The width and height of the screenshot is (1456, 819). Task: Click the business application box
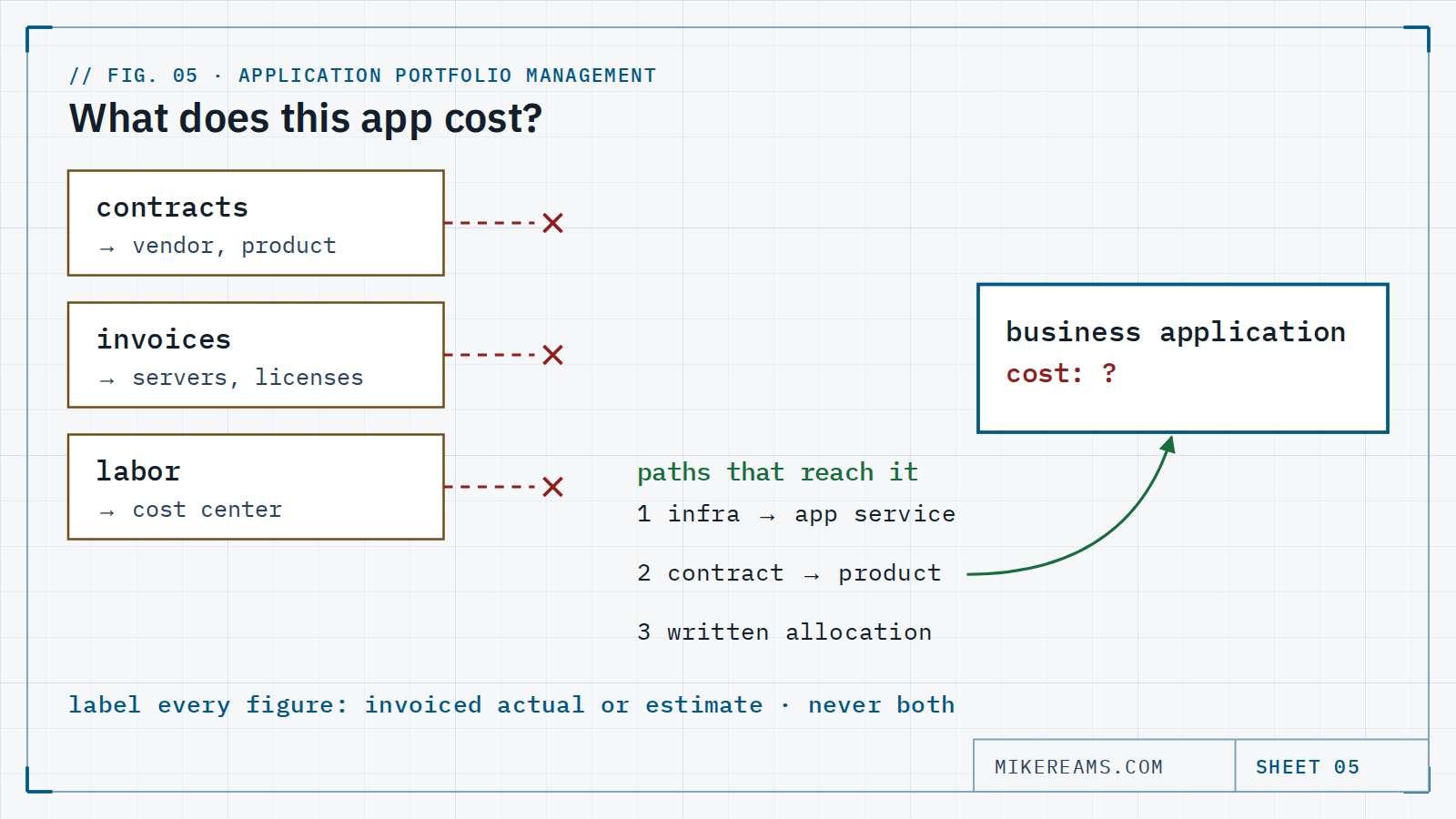coord(1183,359)
